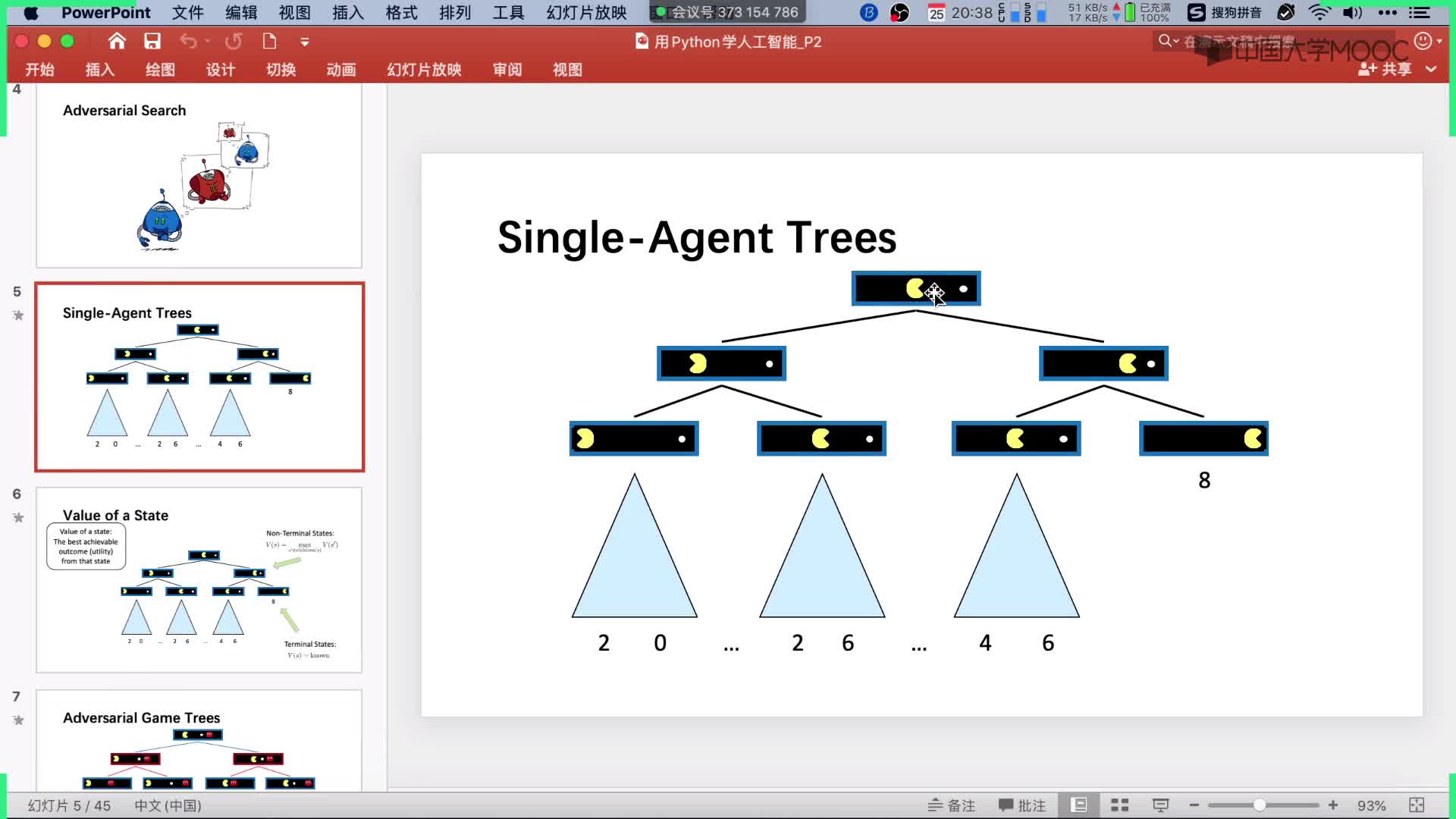
Task: Select slide 5 Single-Agent Trees thumbnail
Action: (x=199, y=377)
